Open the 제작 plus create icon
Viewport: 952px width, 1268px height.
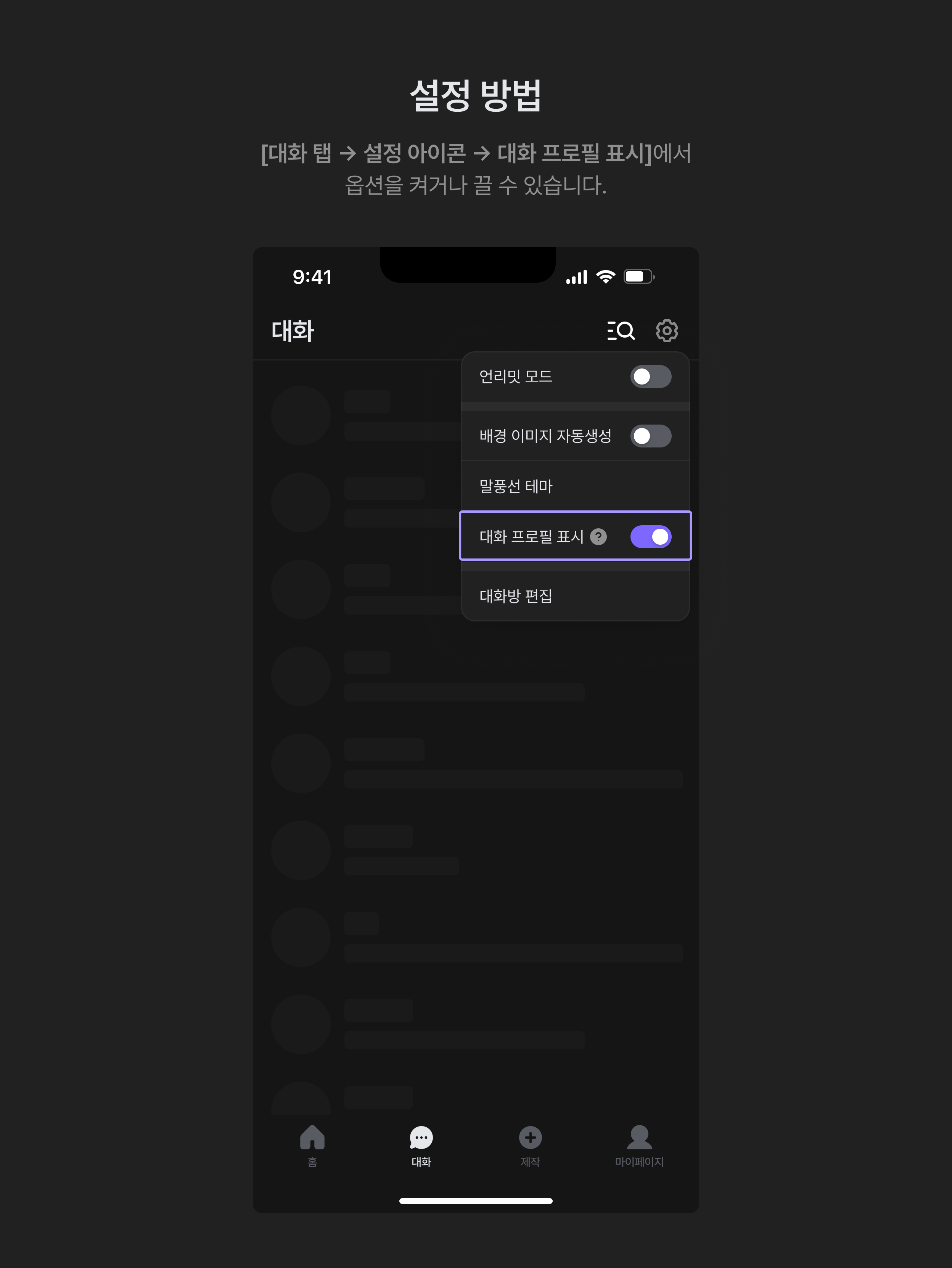(531, 1137)
